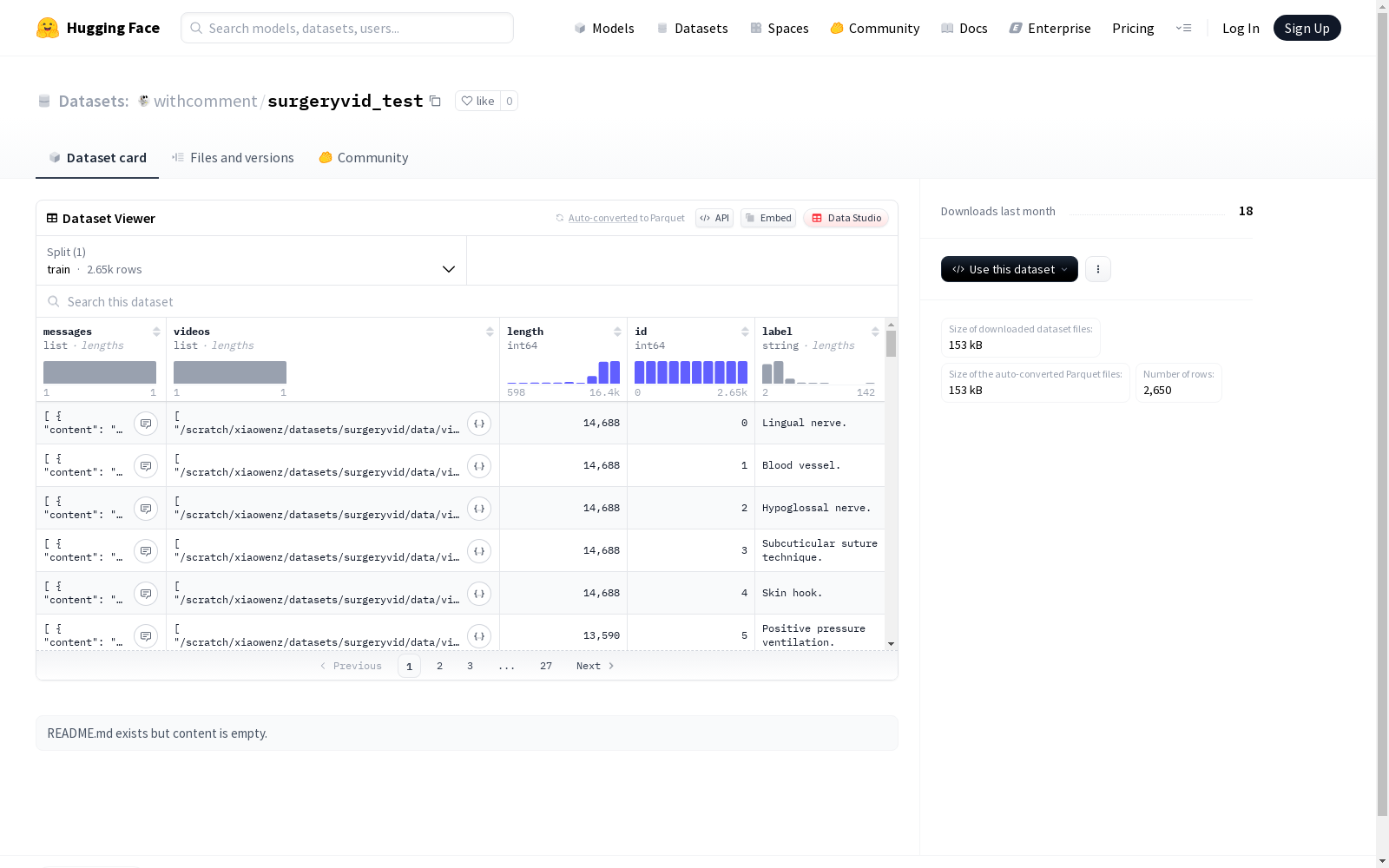Expand videos JSON icon in Skin hook row
The height and width of the screenshot is (868, 1389).
pos(479,594)
